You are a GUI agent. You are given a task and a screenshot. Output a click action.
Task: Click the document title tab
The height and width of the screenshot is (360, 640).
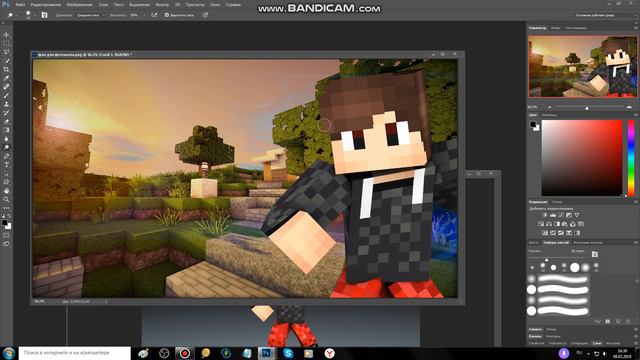(84, 54)
